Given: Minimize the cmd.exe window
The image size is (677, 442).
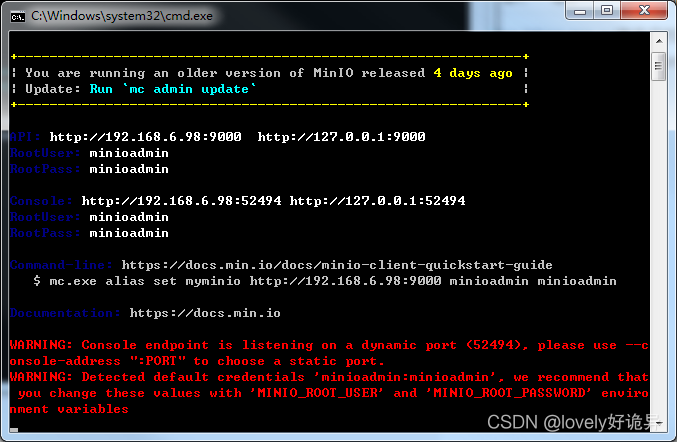Looking at the screenshot, I should point(580,11).
